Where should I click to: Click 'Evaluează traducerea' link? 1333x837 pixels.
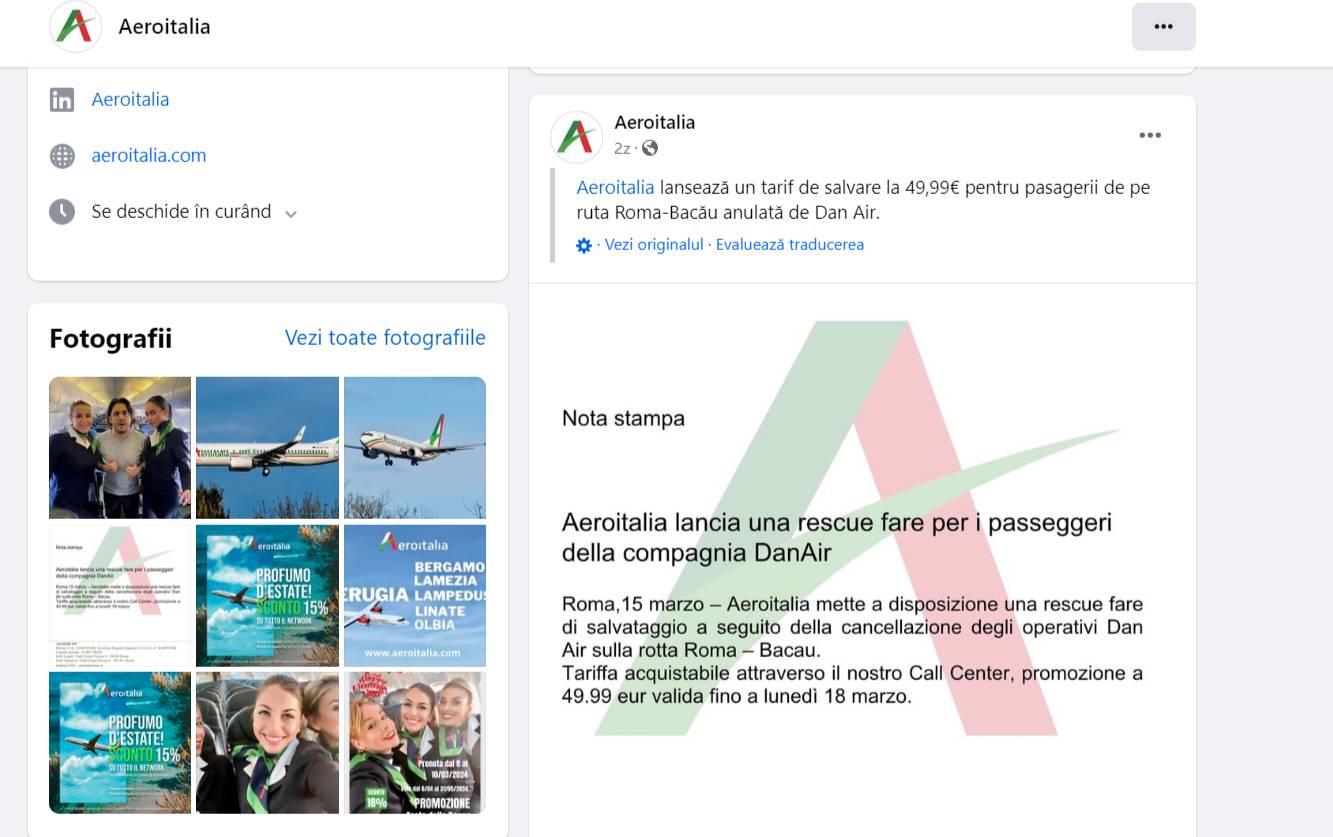[790, 244]
